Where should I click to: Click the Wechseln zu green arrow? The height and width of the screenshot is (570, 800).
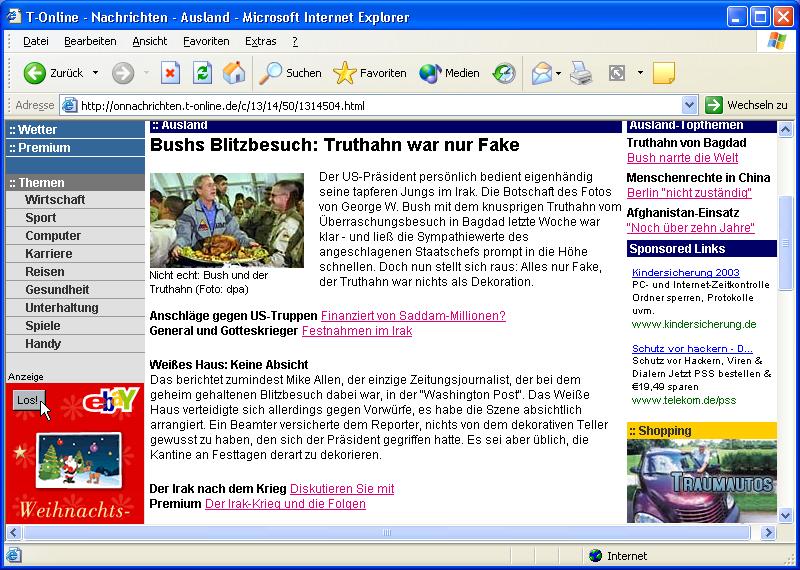point(714,106)
